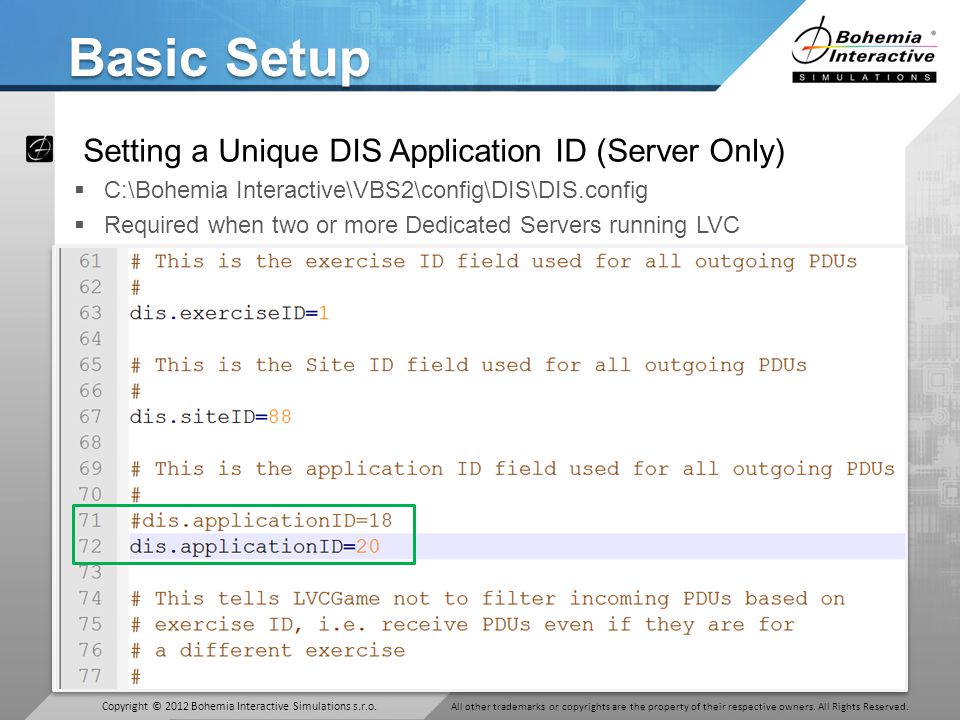Click the DIS.config file path bullet
Image resolution: width=960 pixels, height=720 pixels.
[376, 190]
